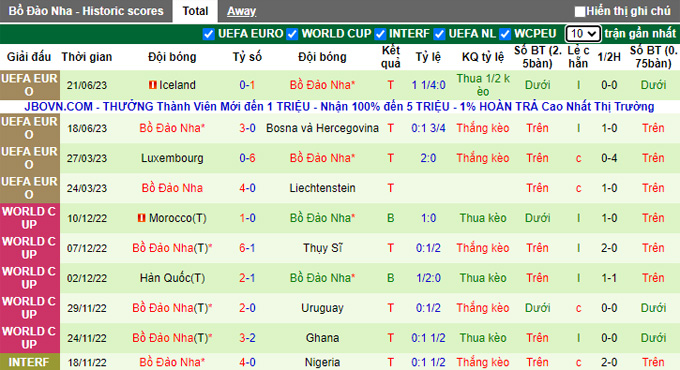This screenshot has height=370, width=680.
Task: Click the 1-1 half-time score
Action: click(x=609, y=278)
